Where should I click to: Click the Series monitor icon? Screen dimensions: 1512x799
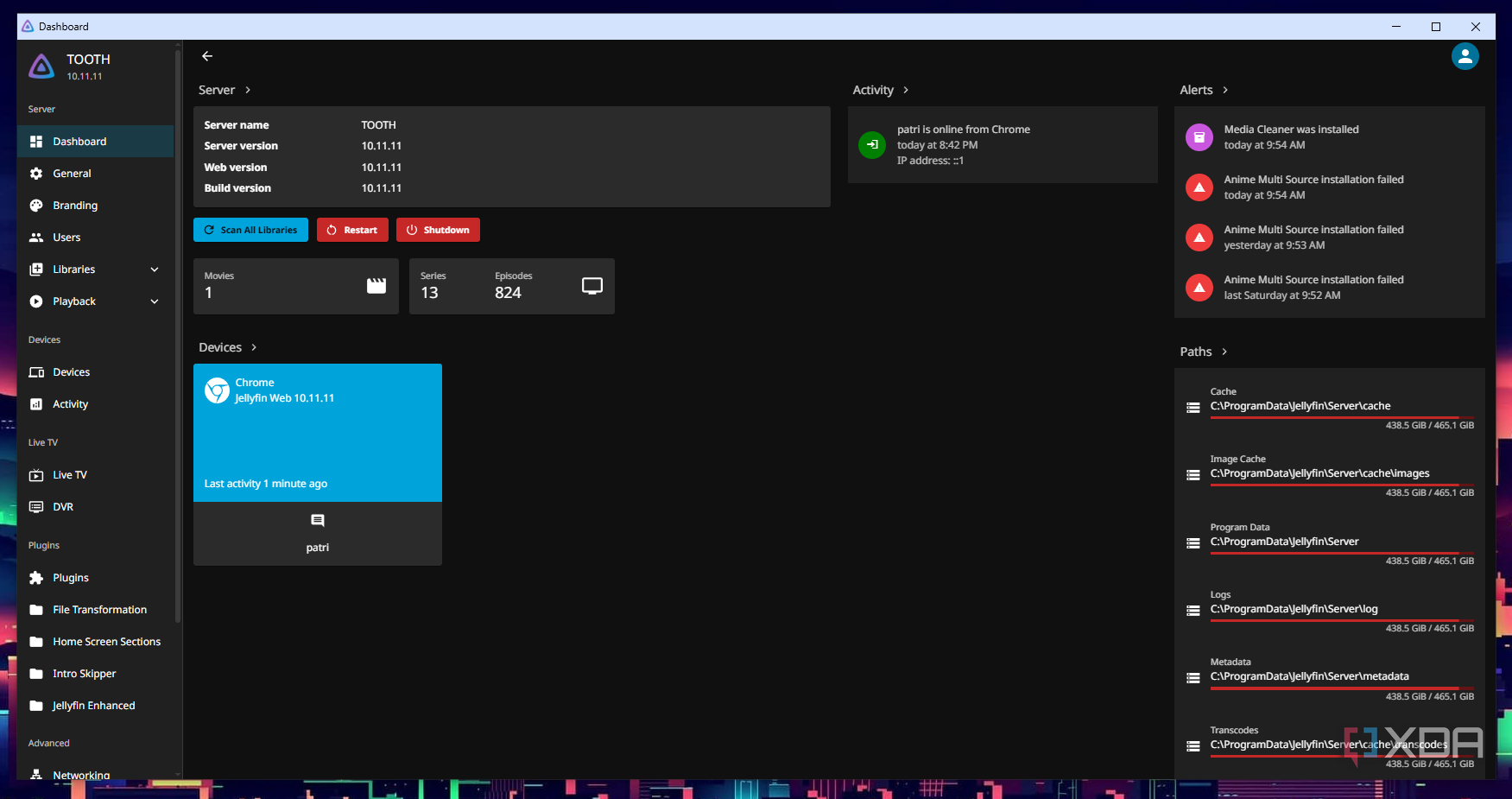[x=592, y=286]
